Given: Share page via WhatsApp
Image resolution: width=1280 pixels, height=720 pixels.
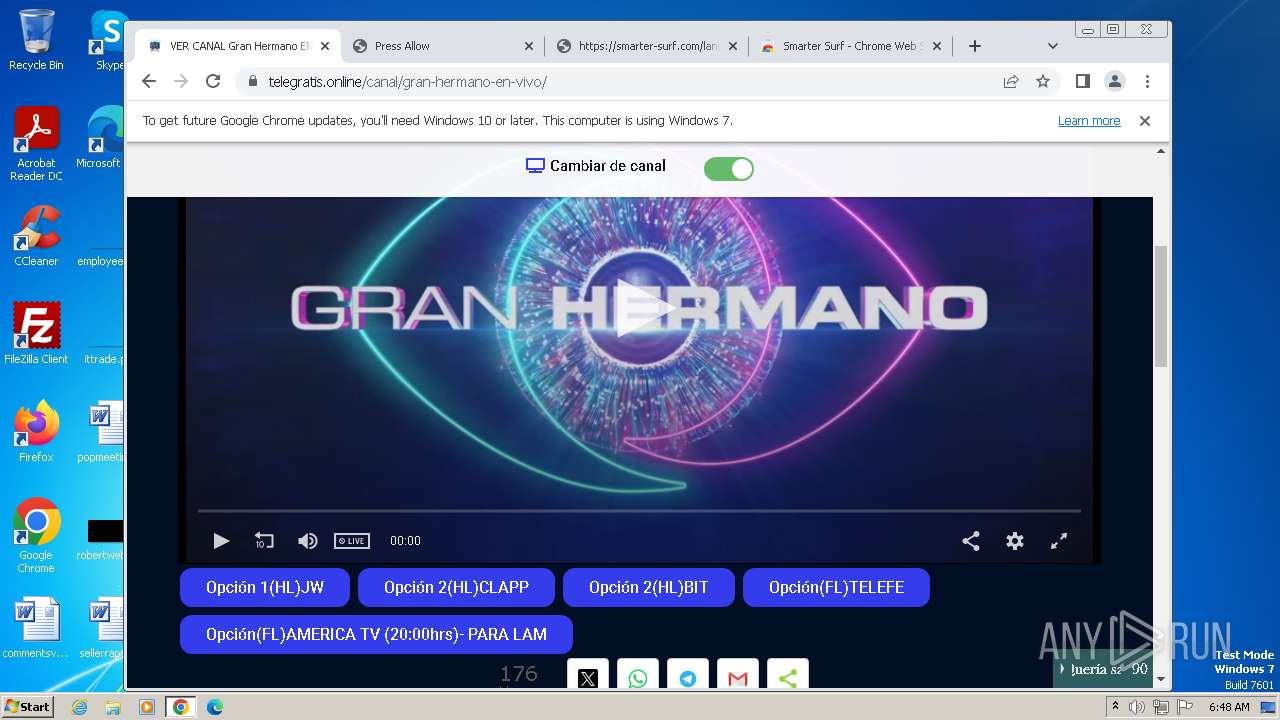Looking at the screenshot, I should 638,676.
